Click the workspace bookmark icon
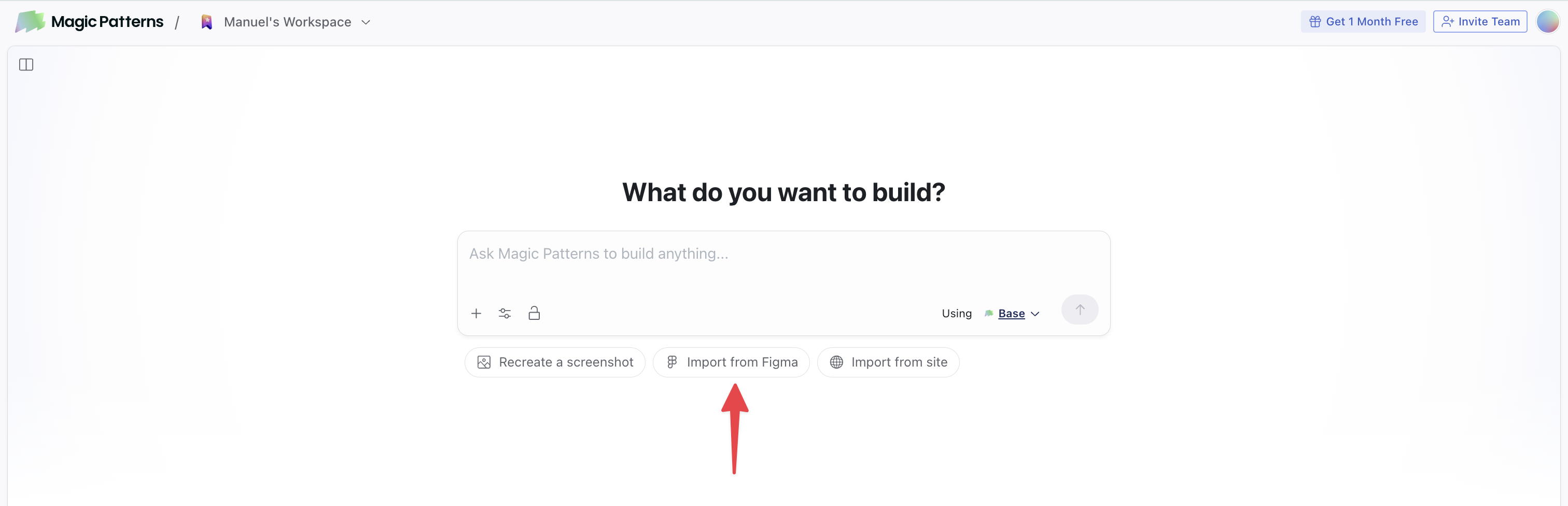1568x506 pixels. (x=207, y=22)
